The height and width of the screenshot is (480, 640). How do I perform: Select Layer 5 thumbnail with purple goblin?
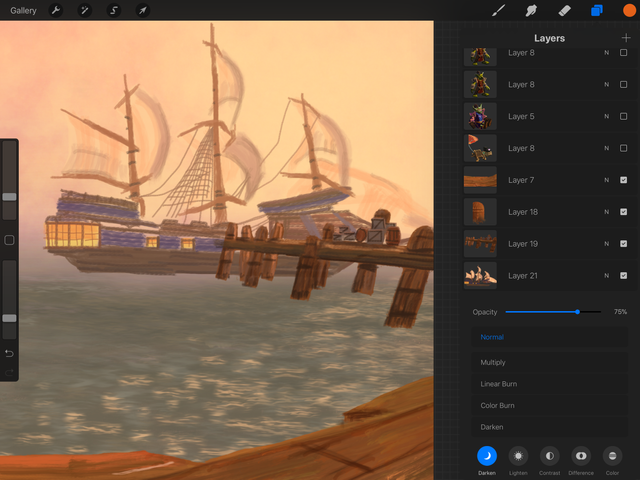tap(480, 116)
